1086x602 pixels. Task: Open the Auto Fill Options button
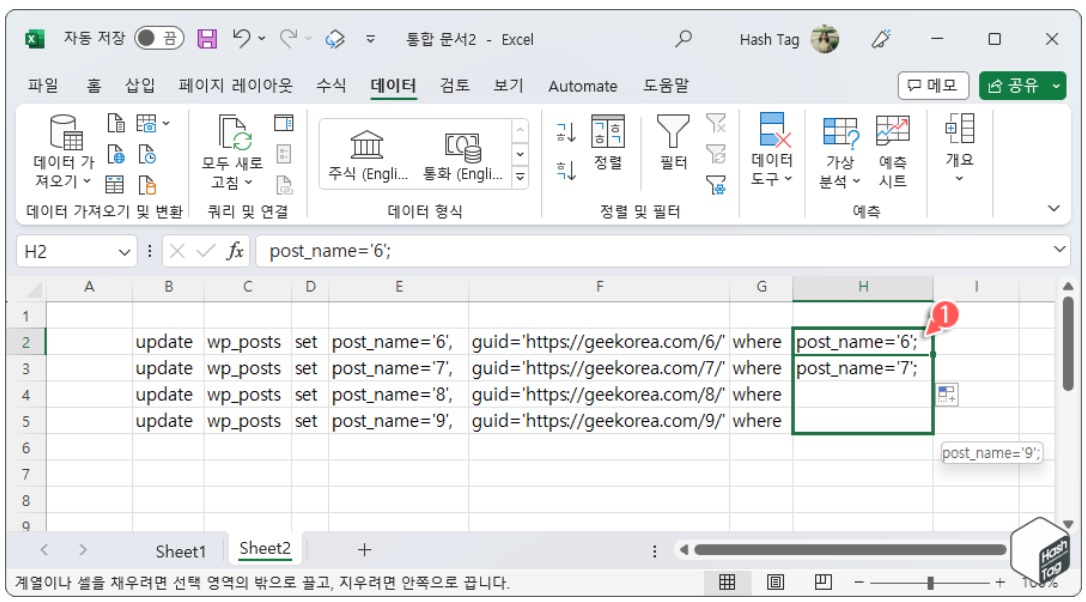tap(947, 395)
